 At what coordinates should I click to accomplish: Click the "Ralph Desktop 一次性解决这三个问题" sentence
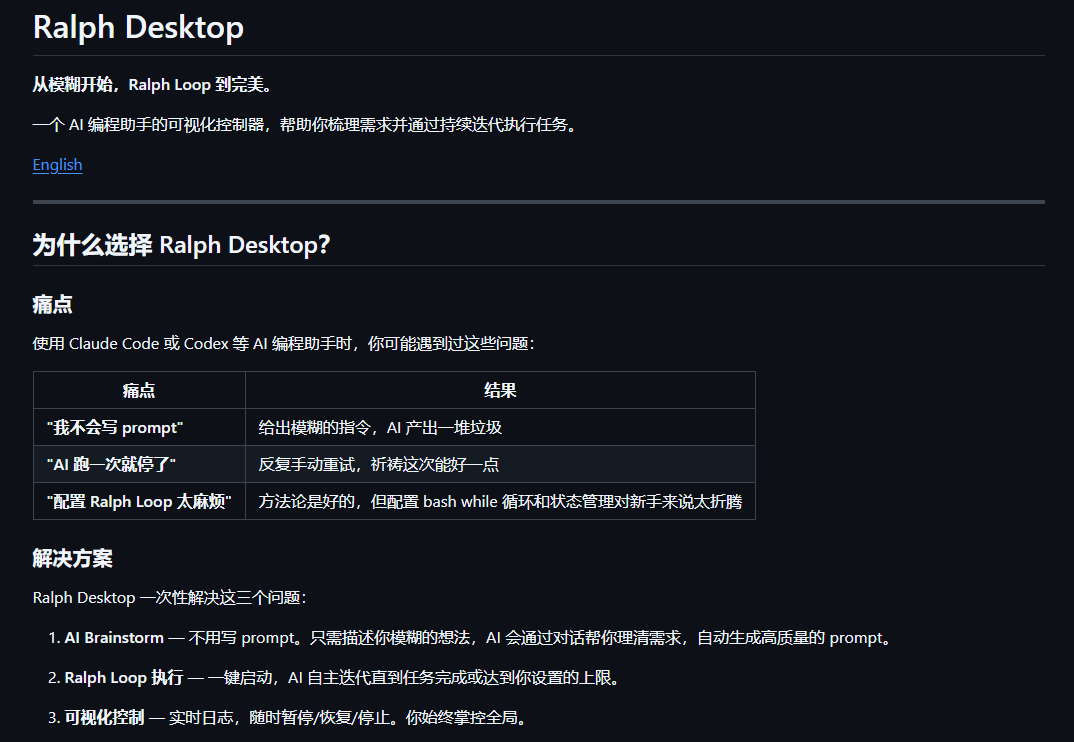pos(169,598)
